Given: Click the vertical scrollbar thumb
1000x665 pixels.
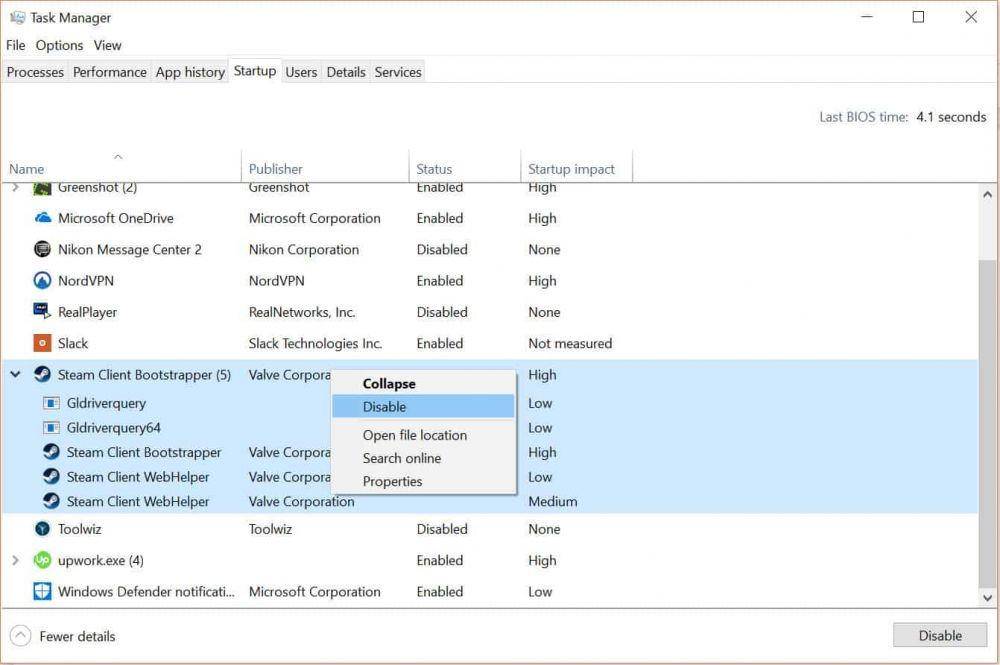Looking at the screenshot, I should [987, 423].
